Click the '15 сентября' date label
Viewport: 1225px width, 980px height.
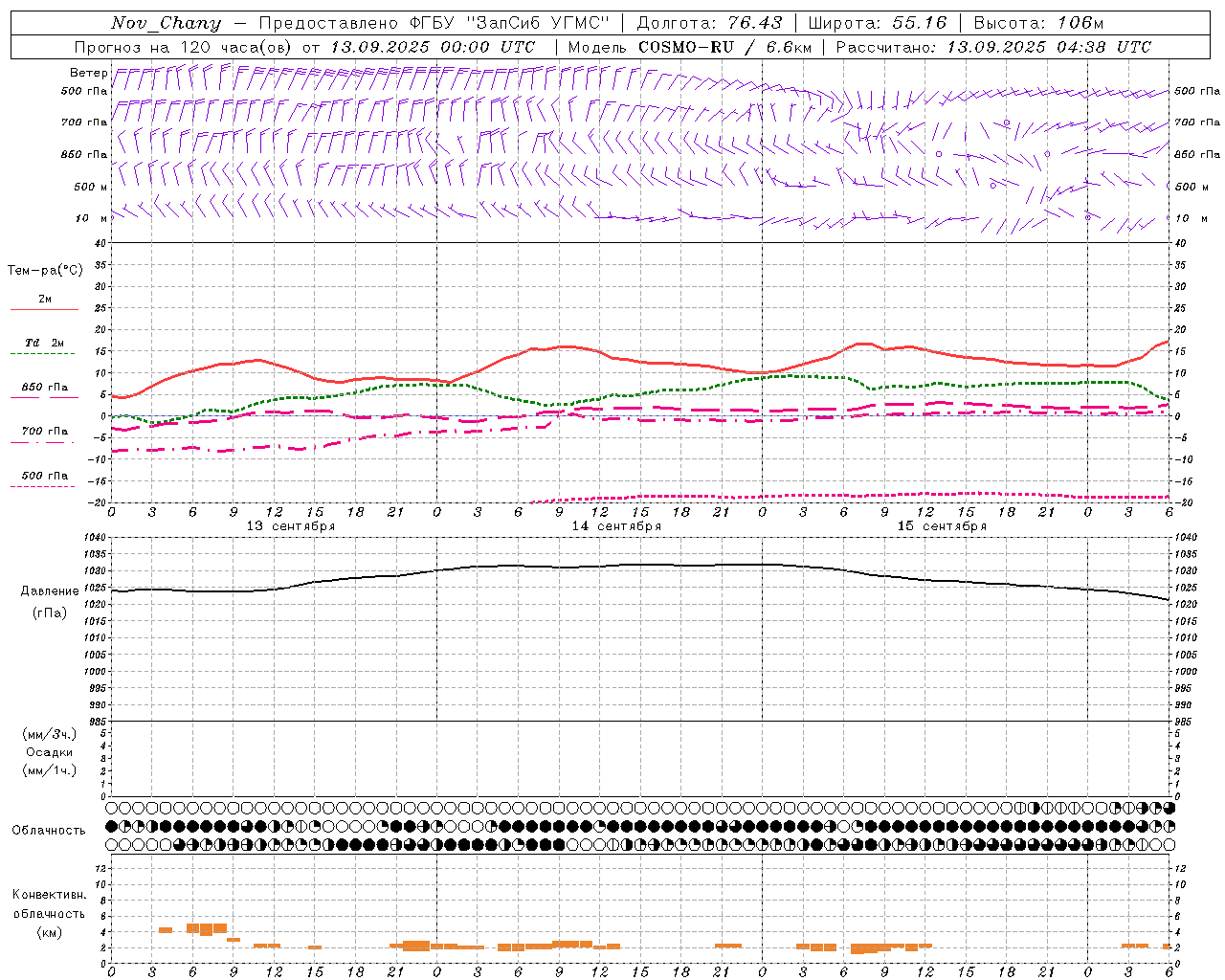click(942, 526)
